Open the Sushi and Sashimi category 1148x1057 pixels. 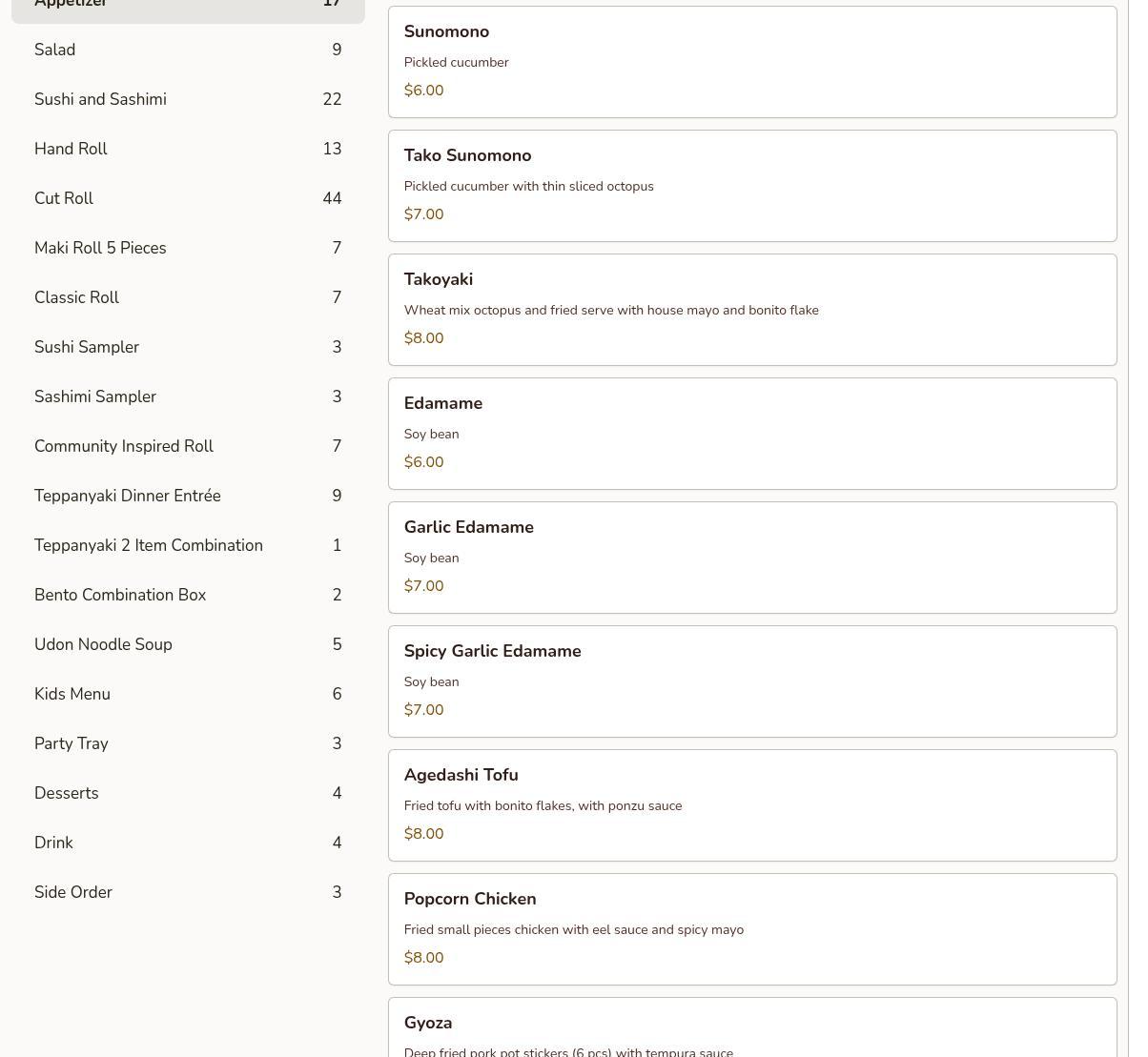(188, 99)
